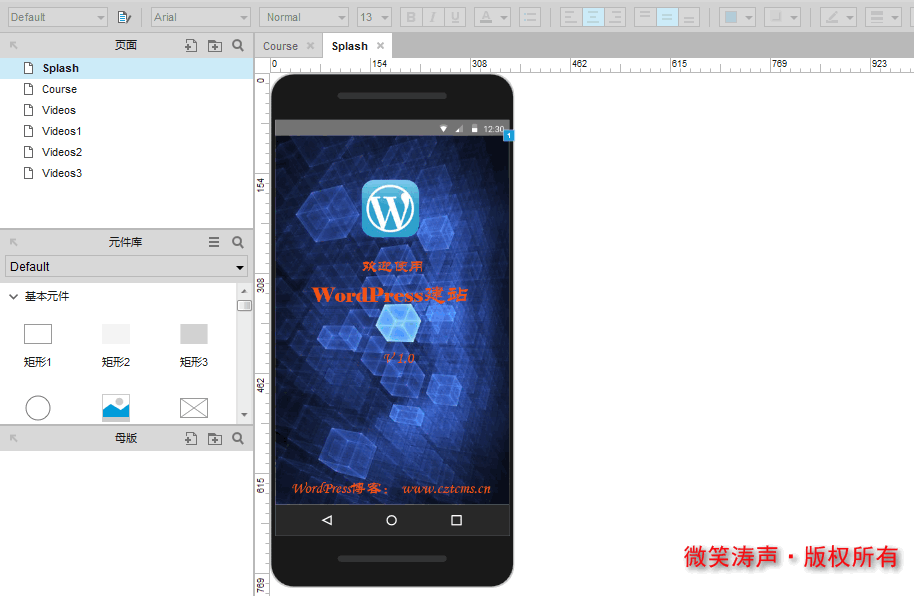The image size is (914, 596).
Task: Open the Normal font weight dropdown
Action: click(x=304, y=17)
